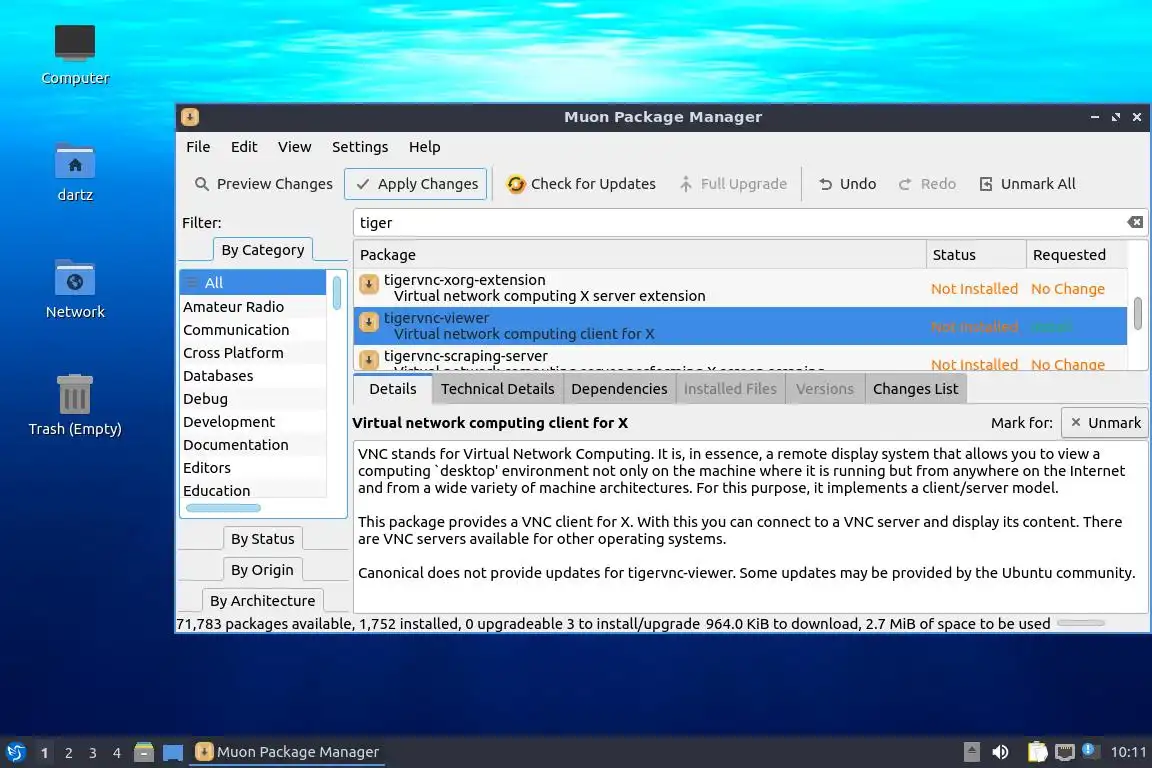Expand the By Architecture filter section
Image resolution: width=1152 pixels, height=768 pixels.
click(262, 600)
